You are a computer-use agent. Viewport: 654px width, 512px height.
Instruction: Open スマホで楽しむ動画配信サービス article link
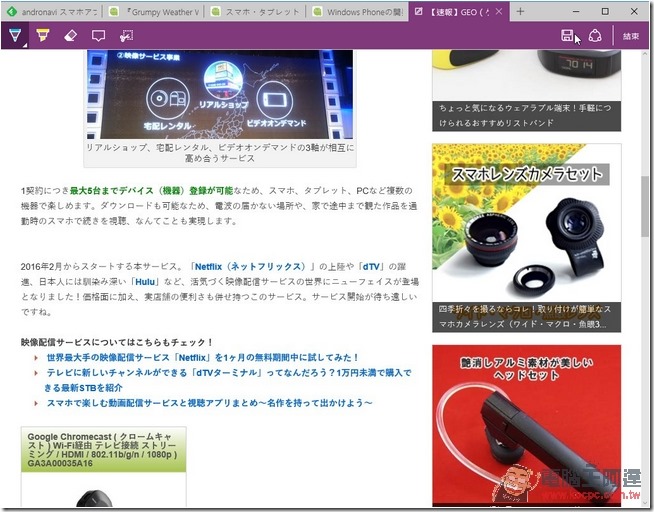click(209, 403)
